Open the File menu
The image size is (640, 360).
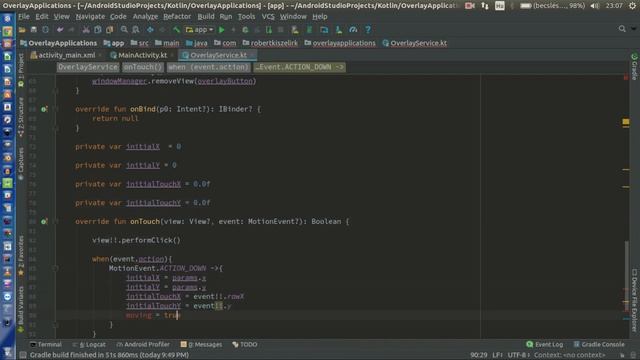[x=24, y=17]
